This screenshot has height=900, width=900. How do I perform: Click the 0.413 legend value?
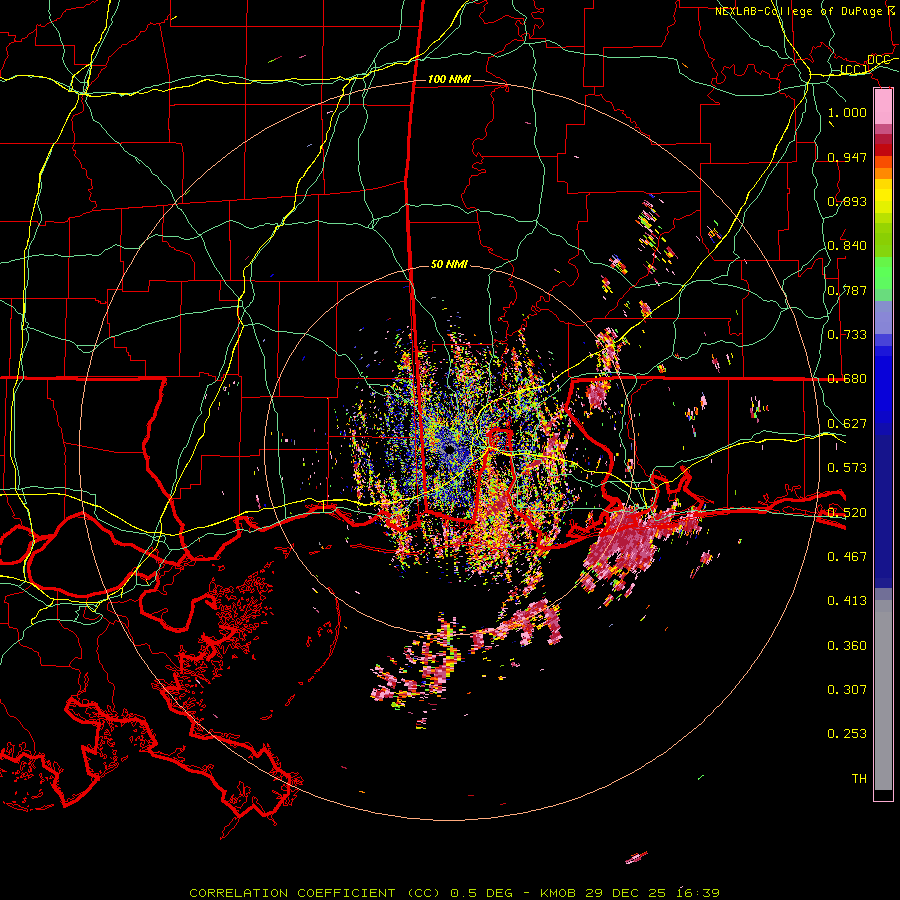(847, 601)
